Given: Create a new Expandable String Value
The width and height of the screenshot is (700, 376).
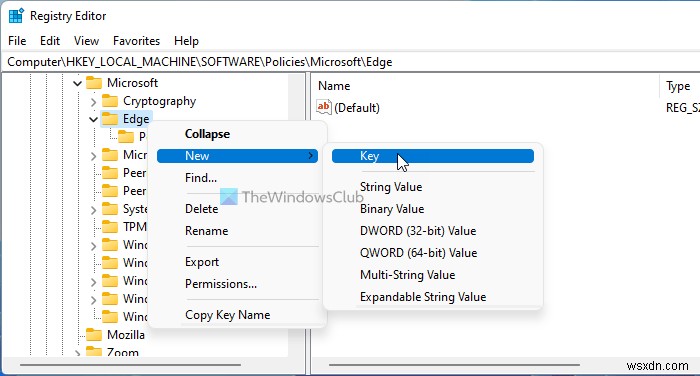Looking at the screenshot, I should click(423, 297).
